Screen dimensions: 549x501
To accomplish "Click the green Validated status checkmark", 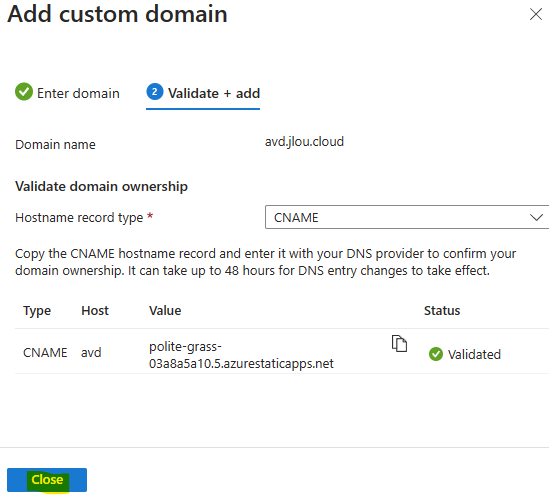I will point(436,354).
